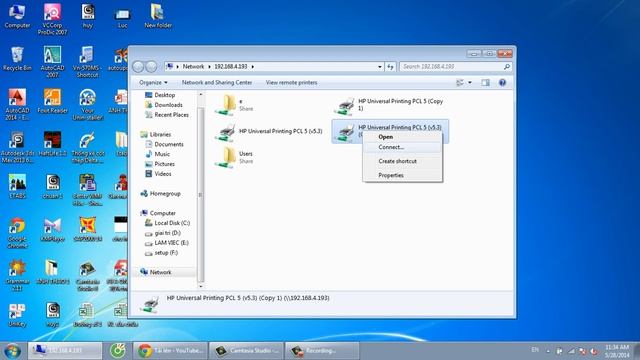Choose Create shortcut in context menu
The width and height of the screenshot is (640, 360).
click(x=398, y=161)
